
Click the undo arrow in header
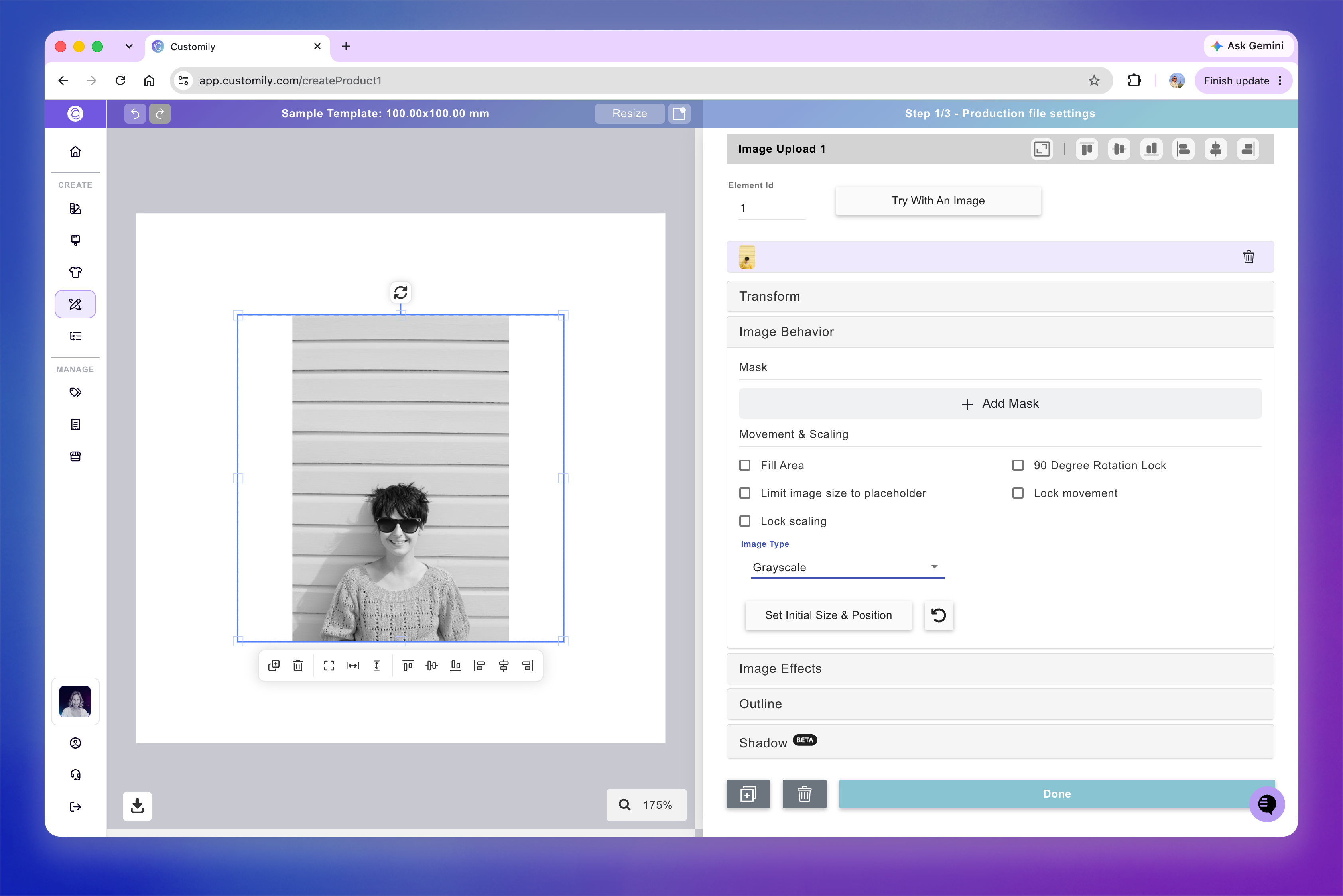point(135,113)
